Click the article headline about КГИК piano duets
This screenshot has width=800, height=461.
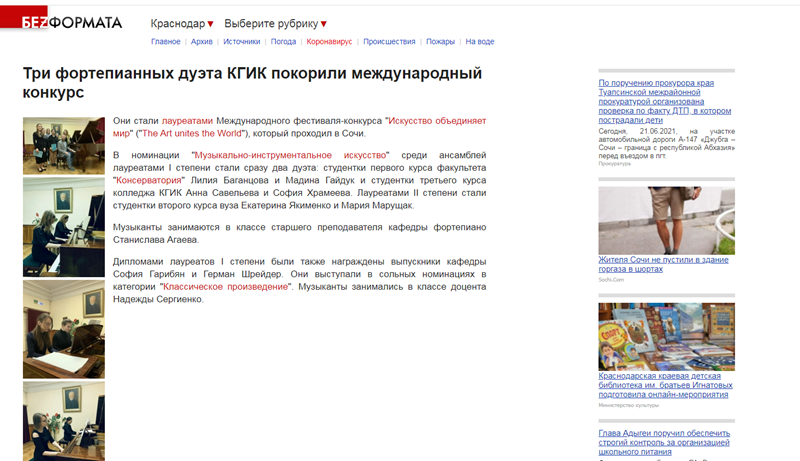coord(252,83)
